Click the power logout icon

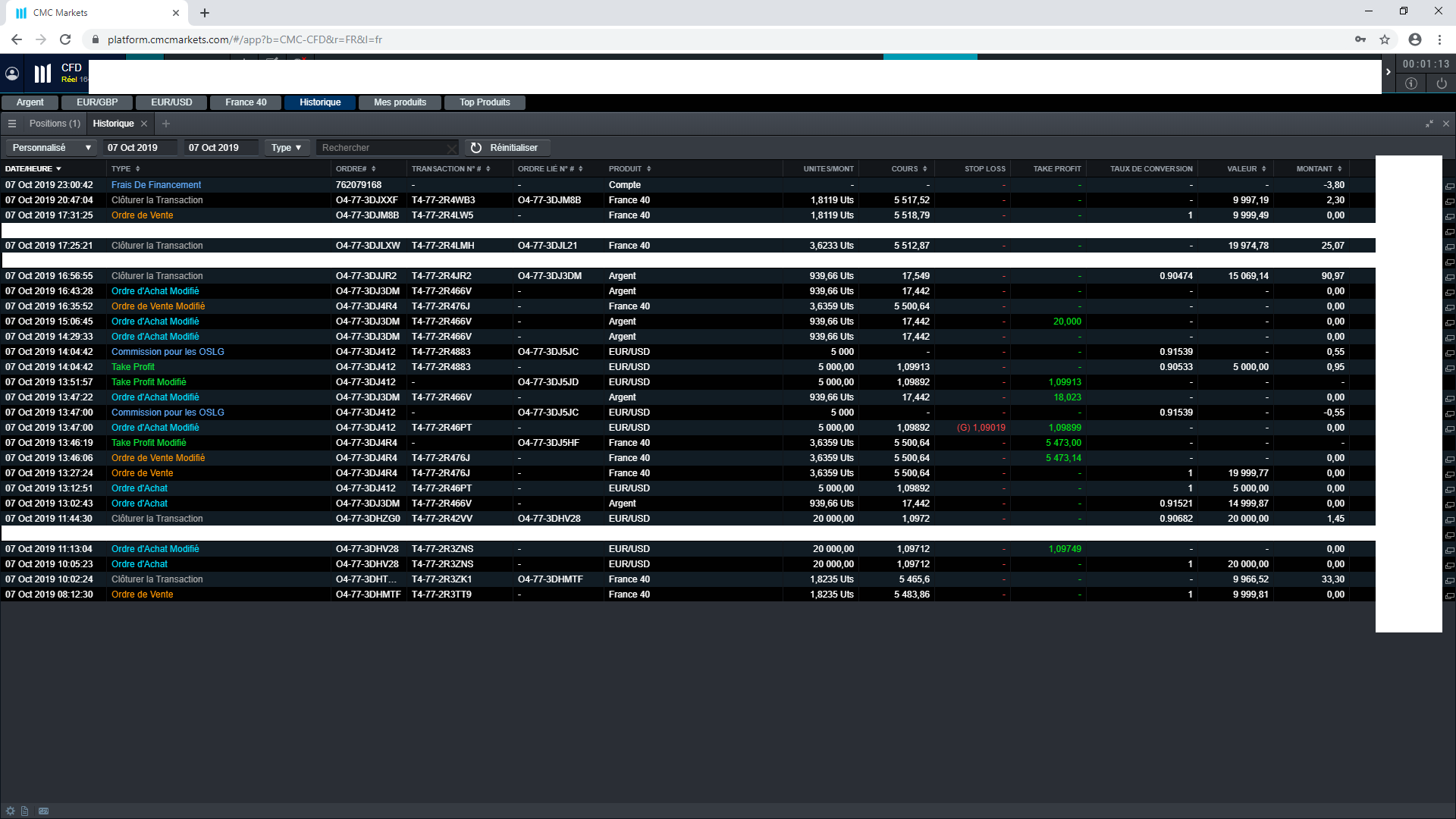(1442, 83)
